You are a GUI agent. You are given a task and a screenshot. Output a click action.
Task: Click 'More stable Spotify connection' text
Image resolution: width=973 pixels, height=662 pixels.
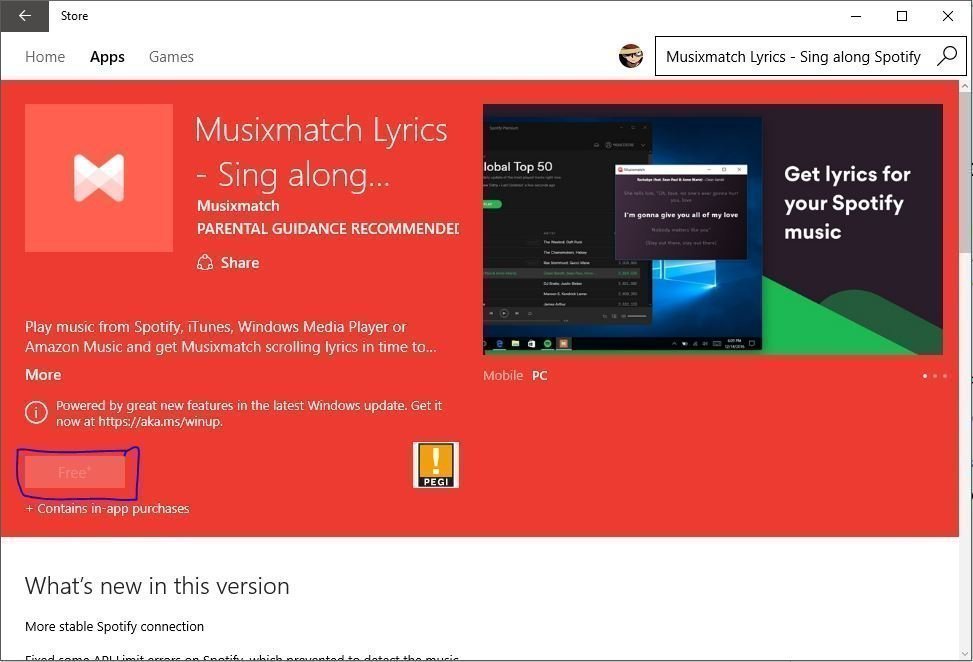114,627
